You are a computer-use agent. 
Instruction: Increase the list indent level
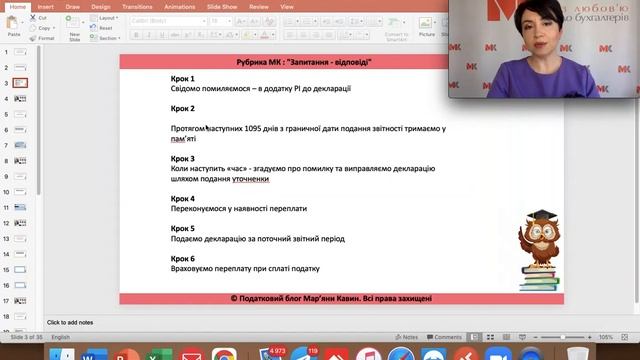tap(339, 21)
